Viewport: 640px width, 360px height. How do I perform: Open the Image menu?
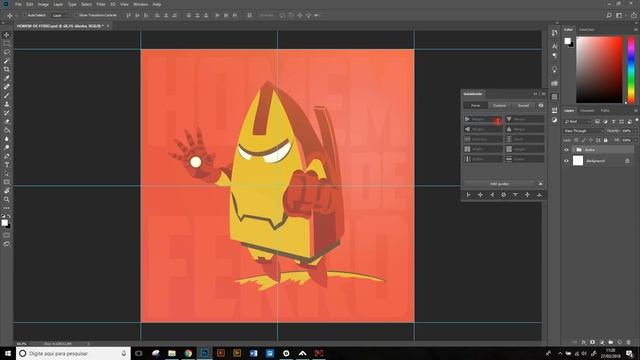tap(43, 4)
